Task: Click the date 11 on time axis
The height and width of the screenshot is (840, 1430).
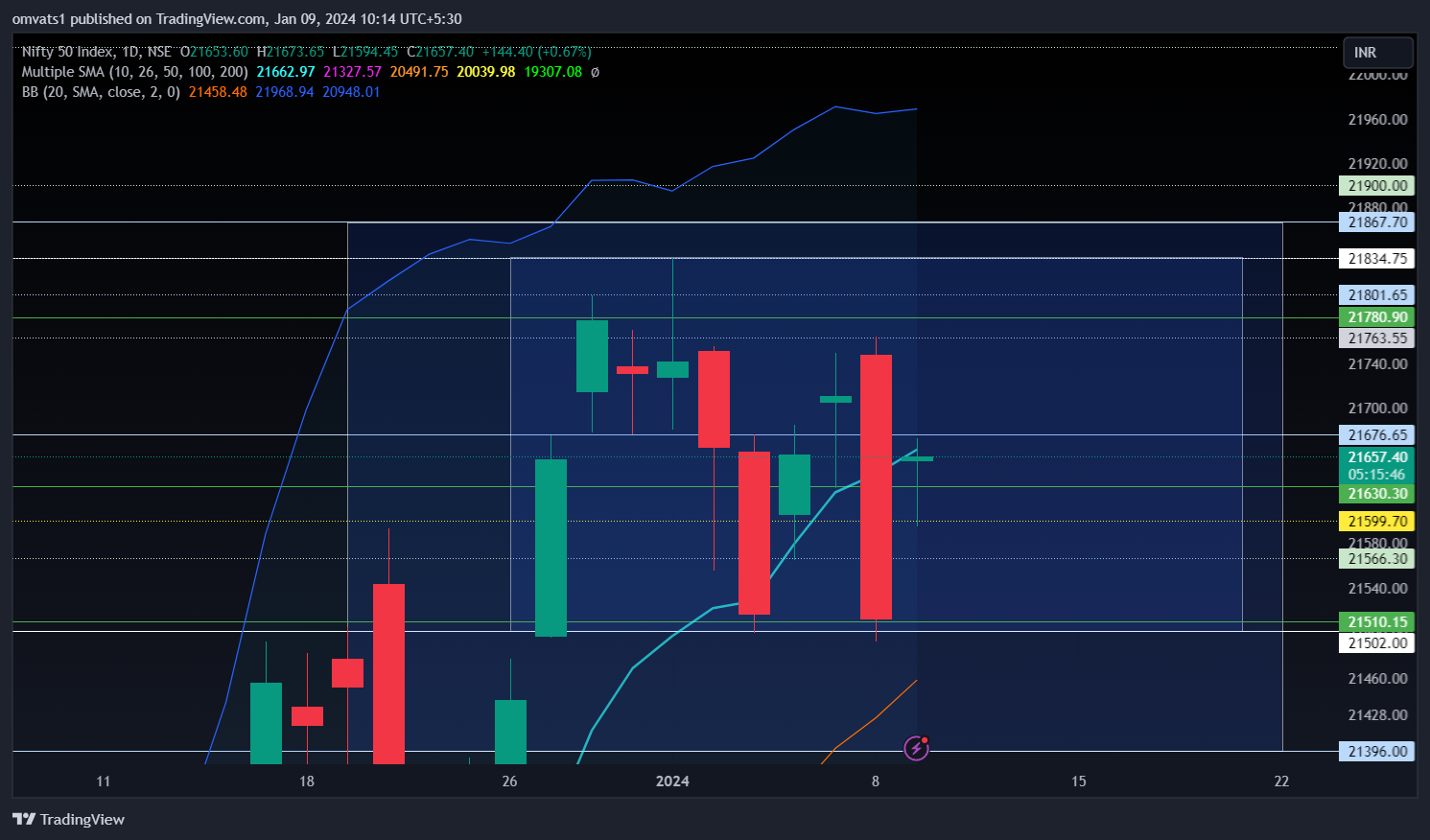Action: point(104,782)
